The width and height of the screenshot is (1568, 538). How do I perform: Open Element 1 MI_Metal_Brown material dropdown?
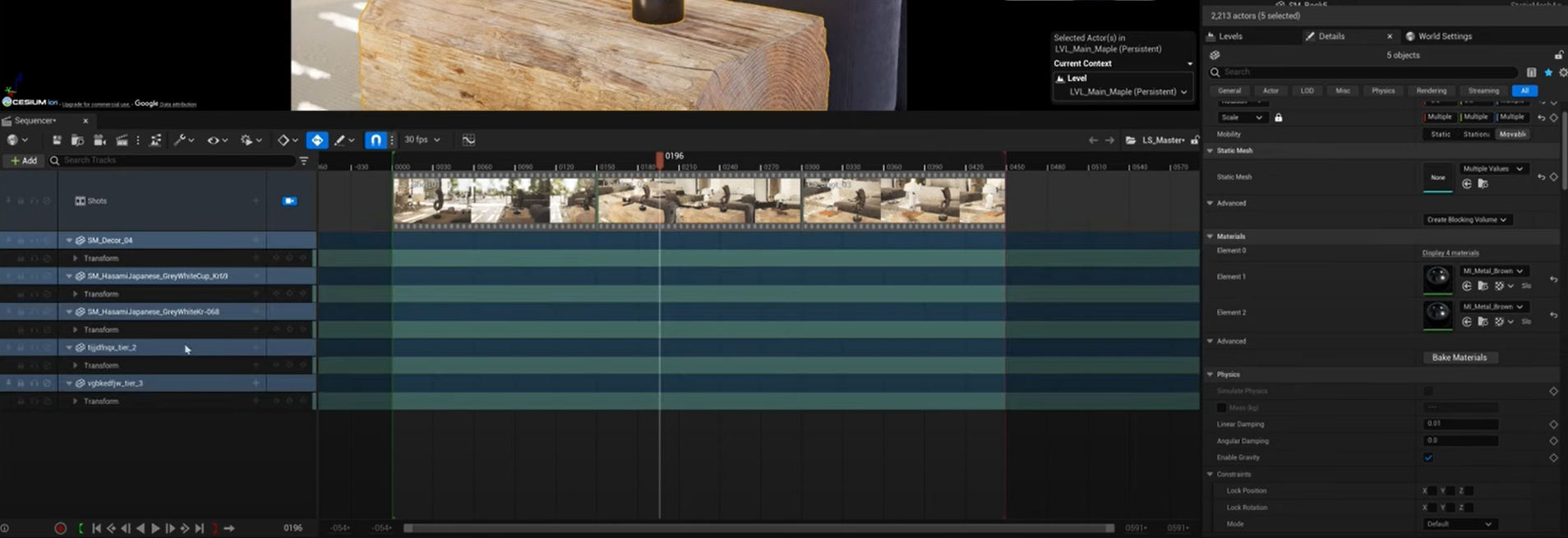click(x=1492, y=271)
